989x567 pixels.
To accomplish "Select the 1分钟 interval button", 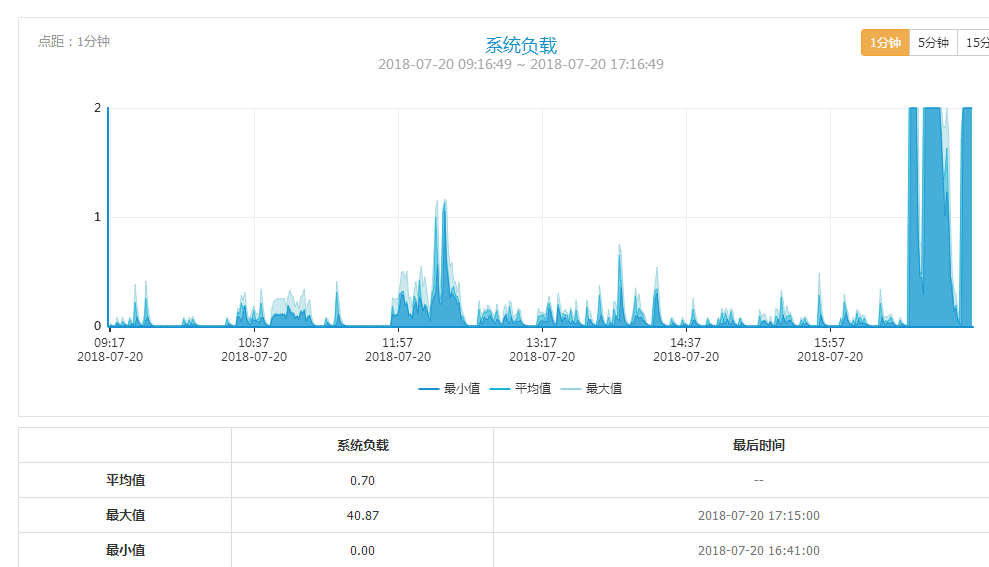I will click(x=885, y=43).
